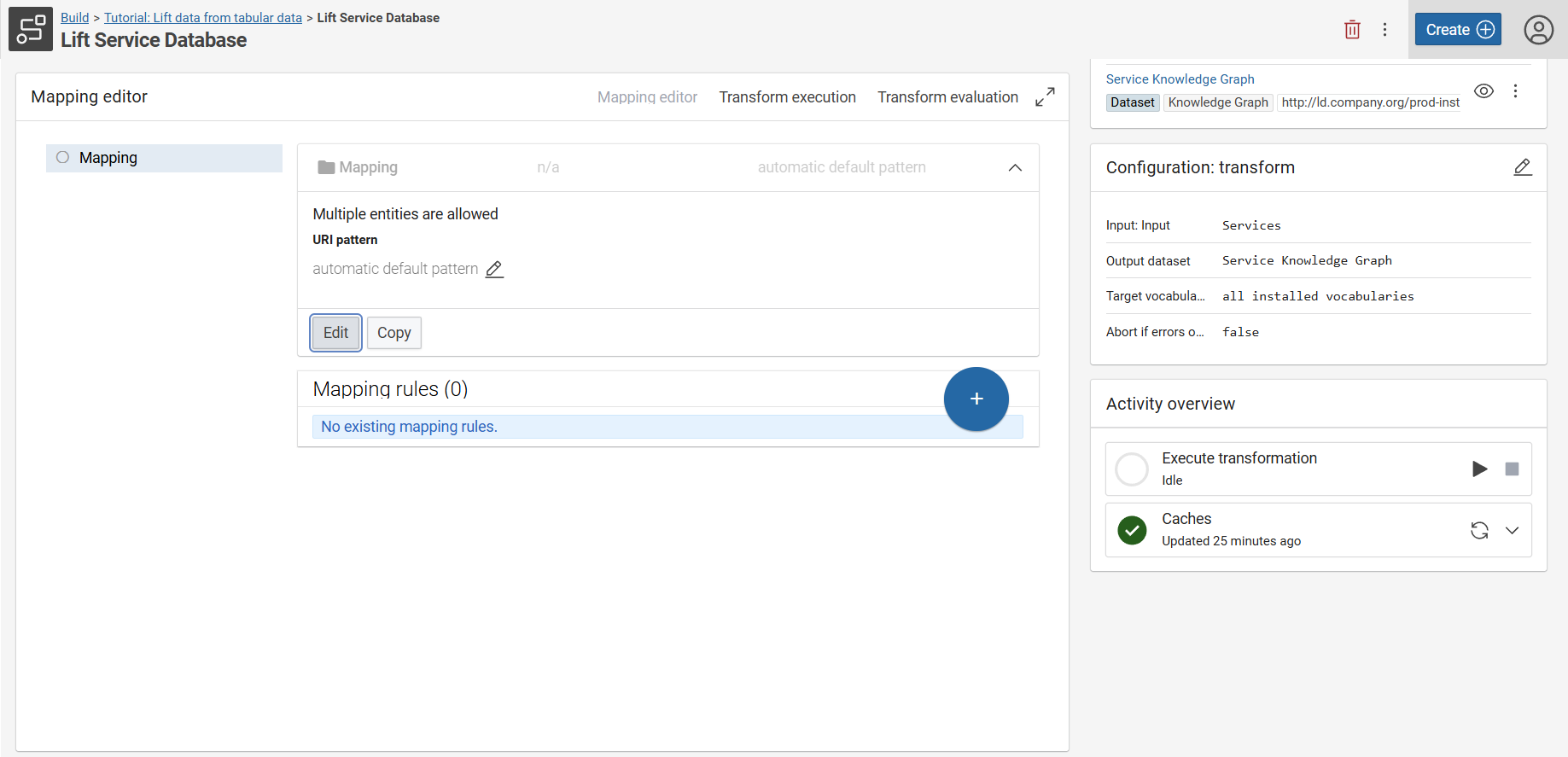The width and height of the screenshot is (1568, 757).
Task: Start the Execute transformation activity
Action: tap(1479, 469)
